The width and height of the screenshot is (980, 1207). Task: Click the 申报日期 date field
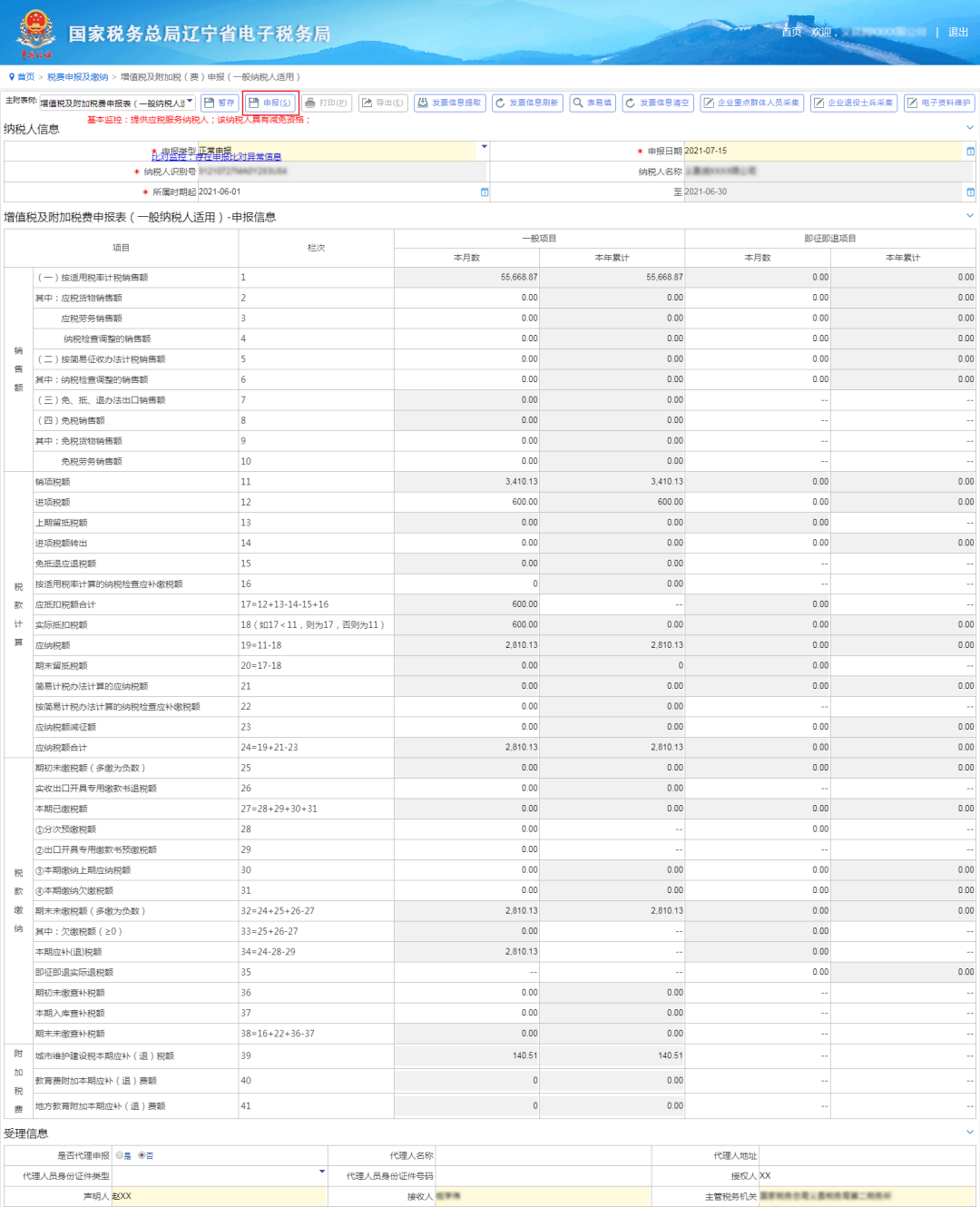pos(822,152)
